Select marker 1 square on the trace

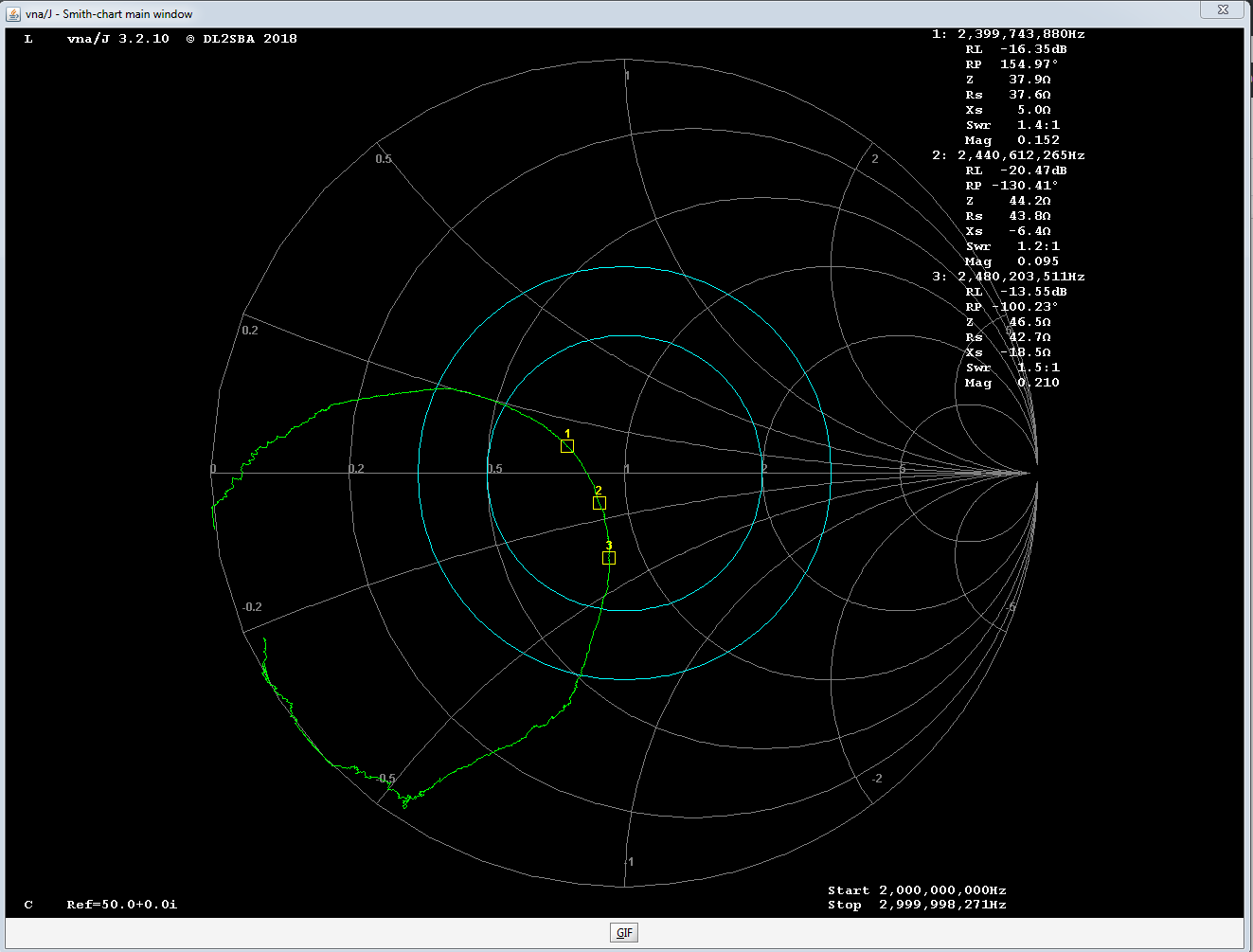(x=567, y=446)
